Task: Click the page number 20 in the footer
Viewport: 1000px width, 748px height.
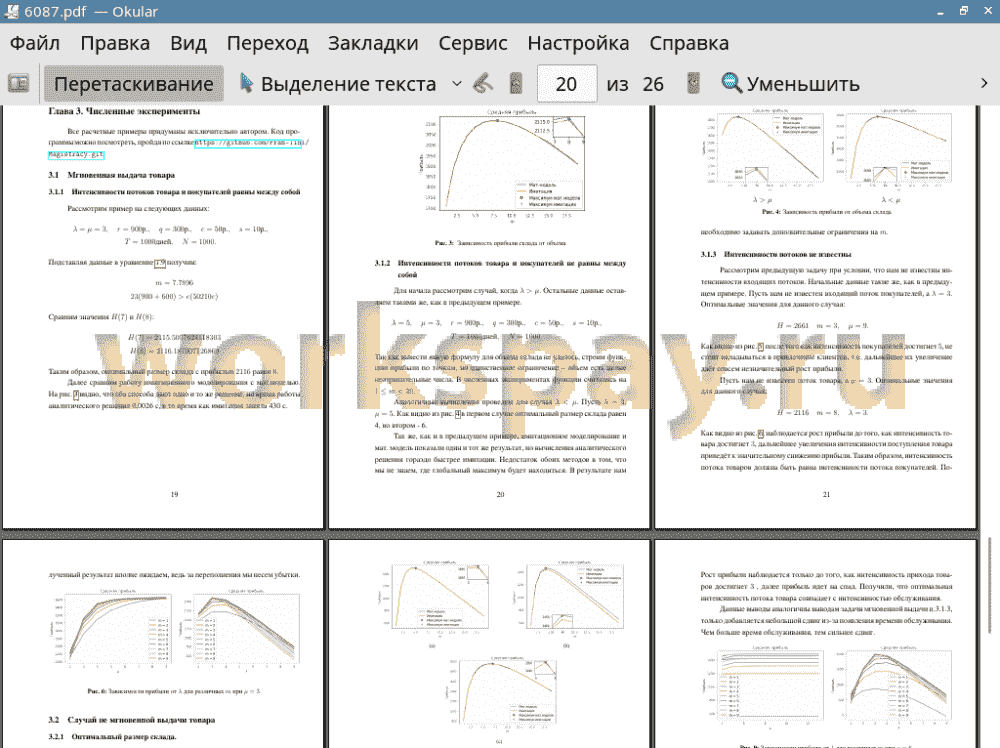Action: (501, 494)
